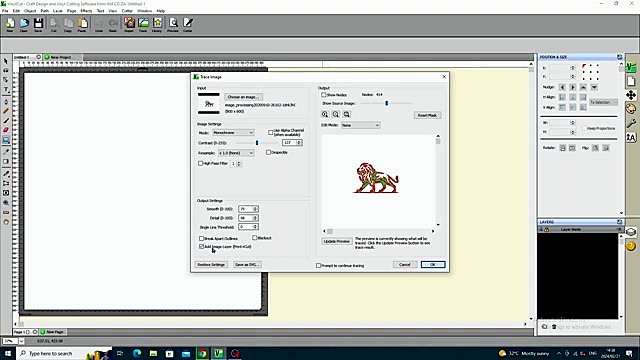The width and height of the screenshot is (640, 360).
Task: Click the Import image toolbar icon
Action: 129,24
